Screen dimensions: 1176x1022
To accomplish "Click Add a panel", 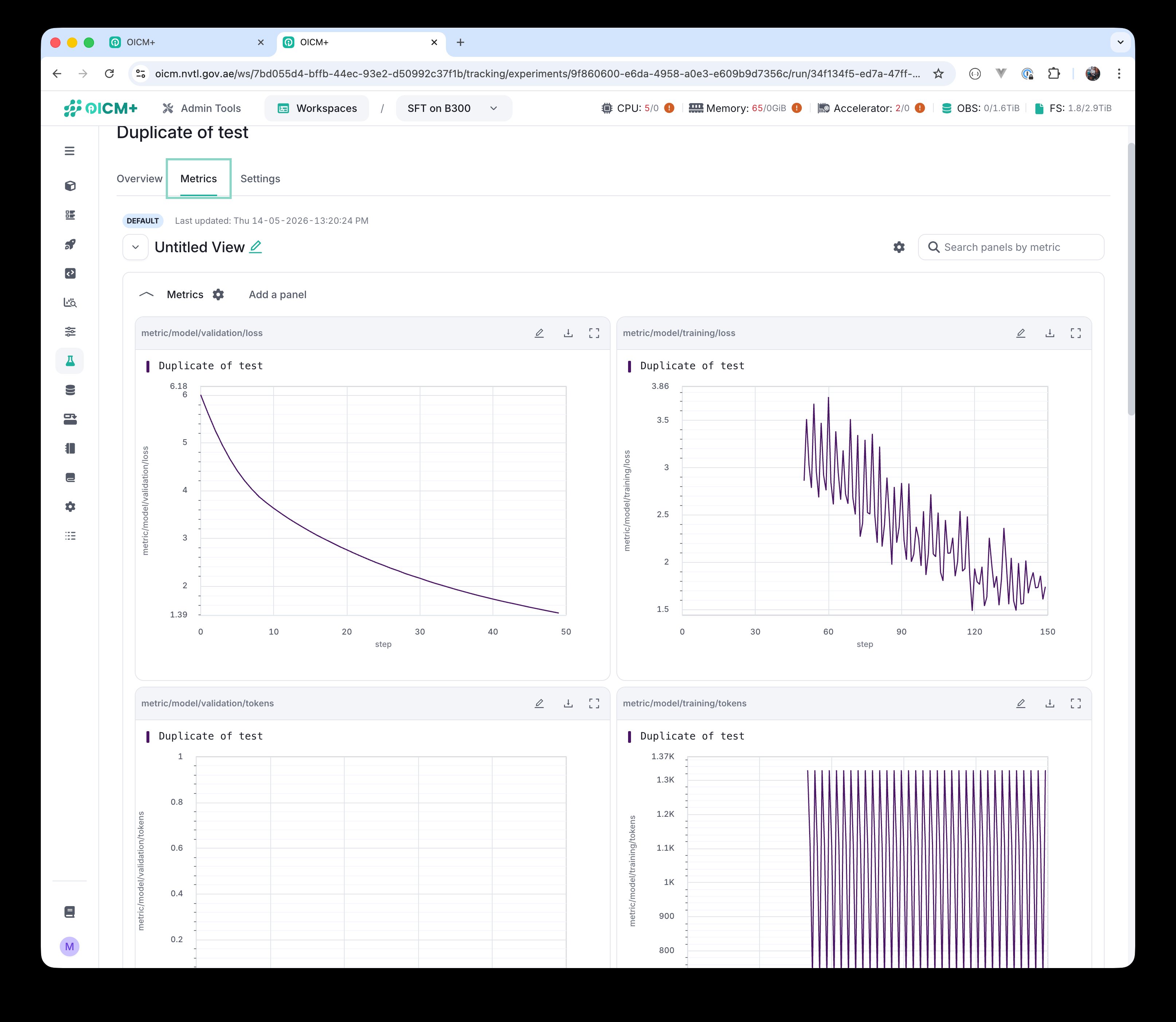I will click(x=278, y=294).
